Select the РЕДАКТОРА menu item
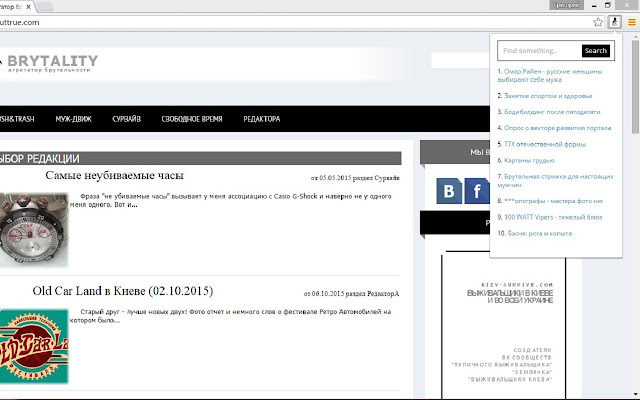Screen dimensions: 640x400 point(262,119)
